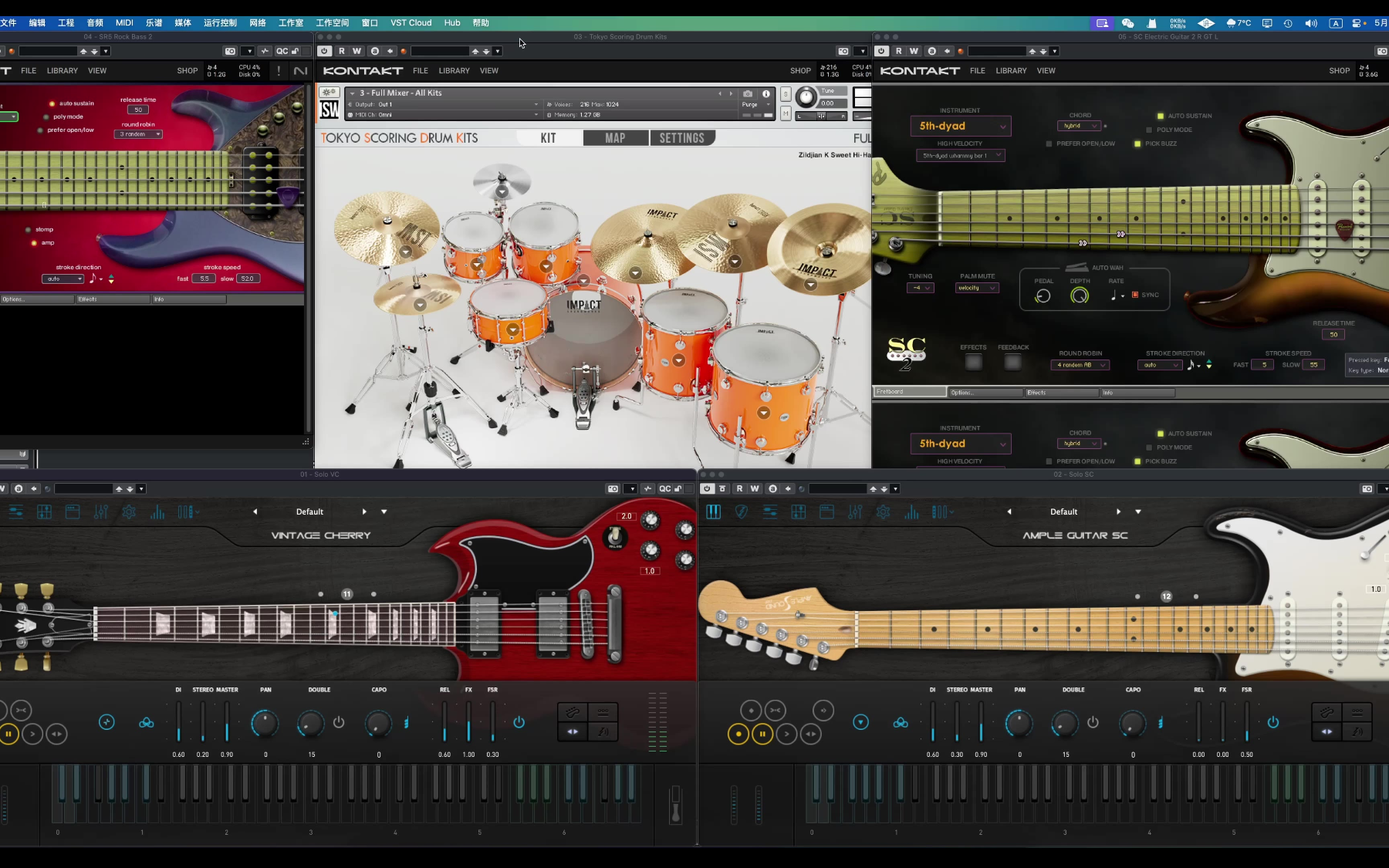Open the settings gear in Ample Guitar SC
The height and width of the screenshot is (868, 1389).
coord(884,512)
